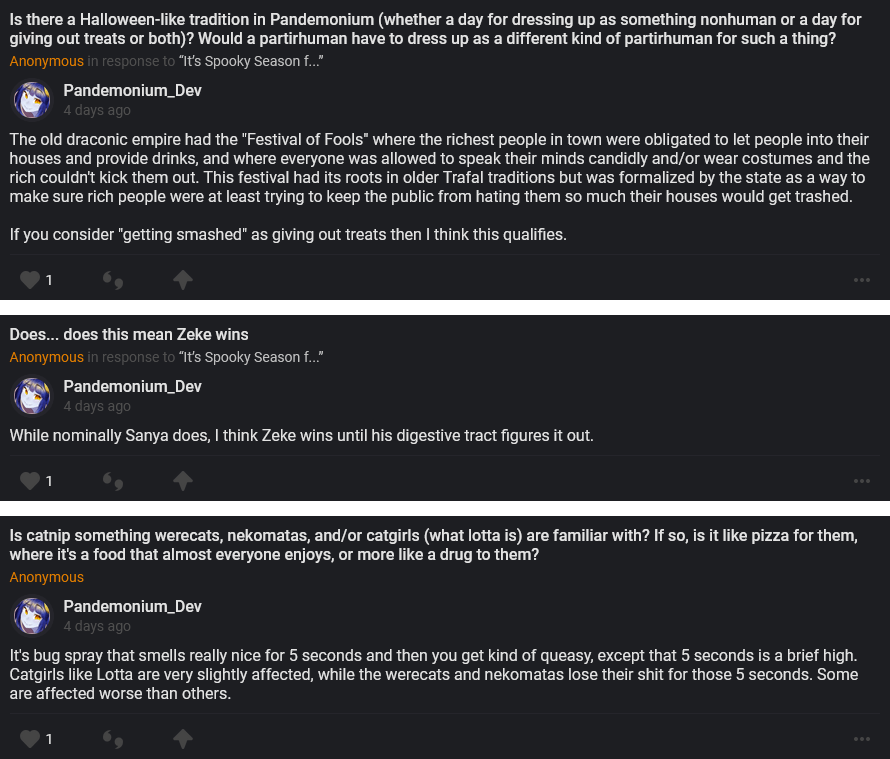The image size is (890, 759).
Task: Open Pandemonium_Dev avatar on Halloween answer
Action: 32,100
